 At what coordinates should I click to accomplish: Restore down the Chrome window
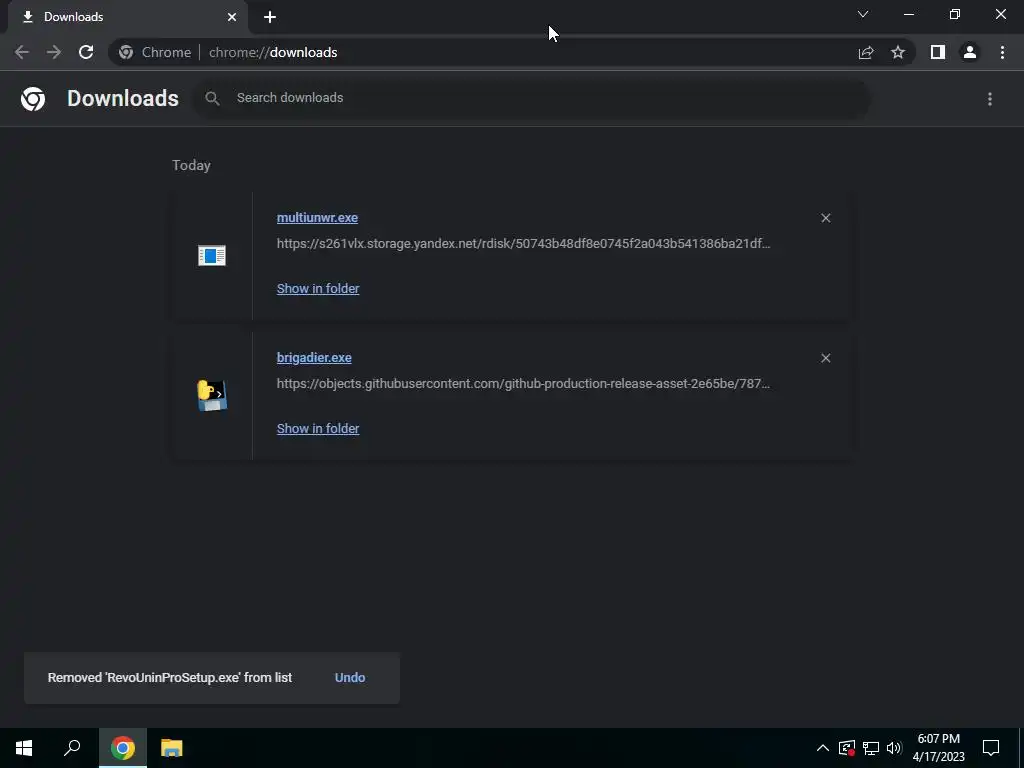pyautogui.click(x=955, y=14)
